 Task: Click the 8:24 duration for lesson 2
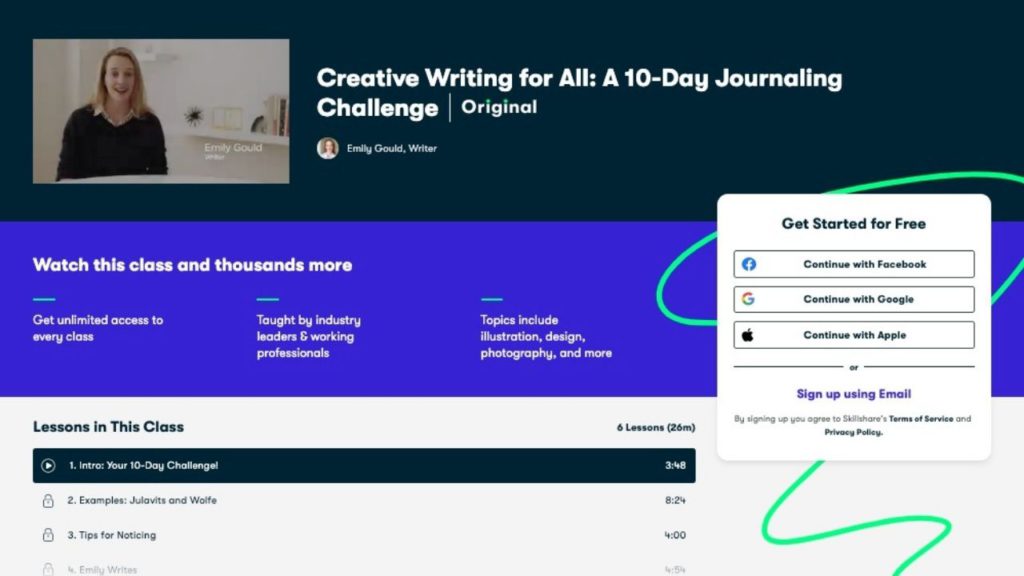(x=675, y=500)
